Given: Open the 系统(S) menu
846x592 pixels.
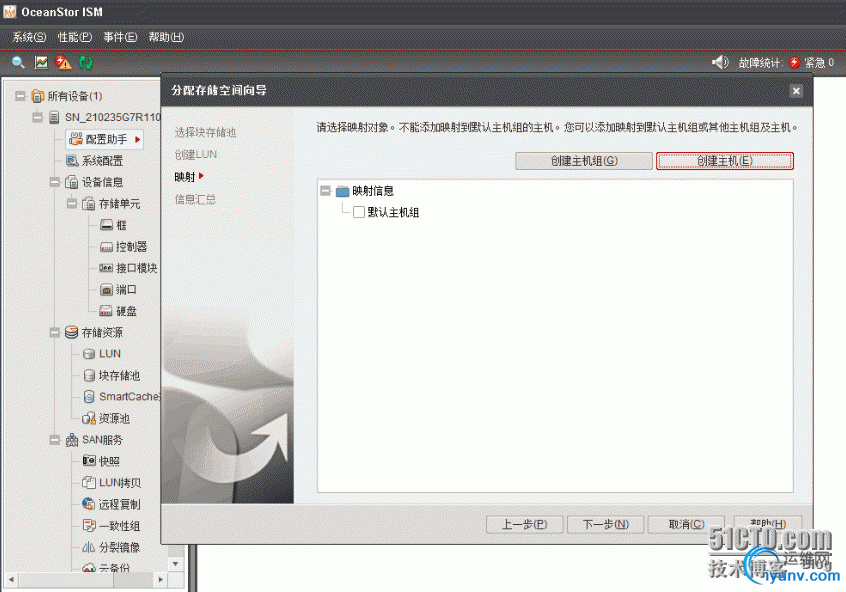Looking at the screenshot, I should pos(28,36).
